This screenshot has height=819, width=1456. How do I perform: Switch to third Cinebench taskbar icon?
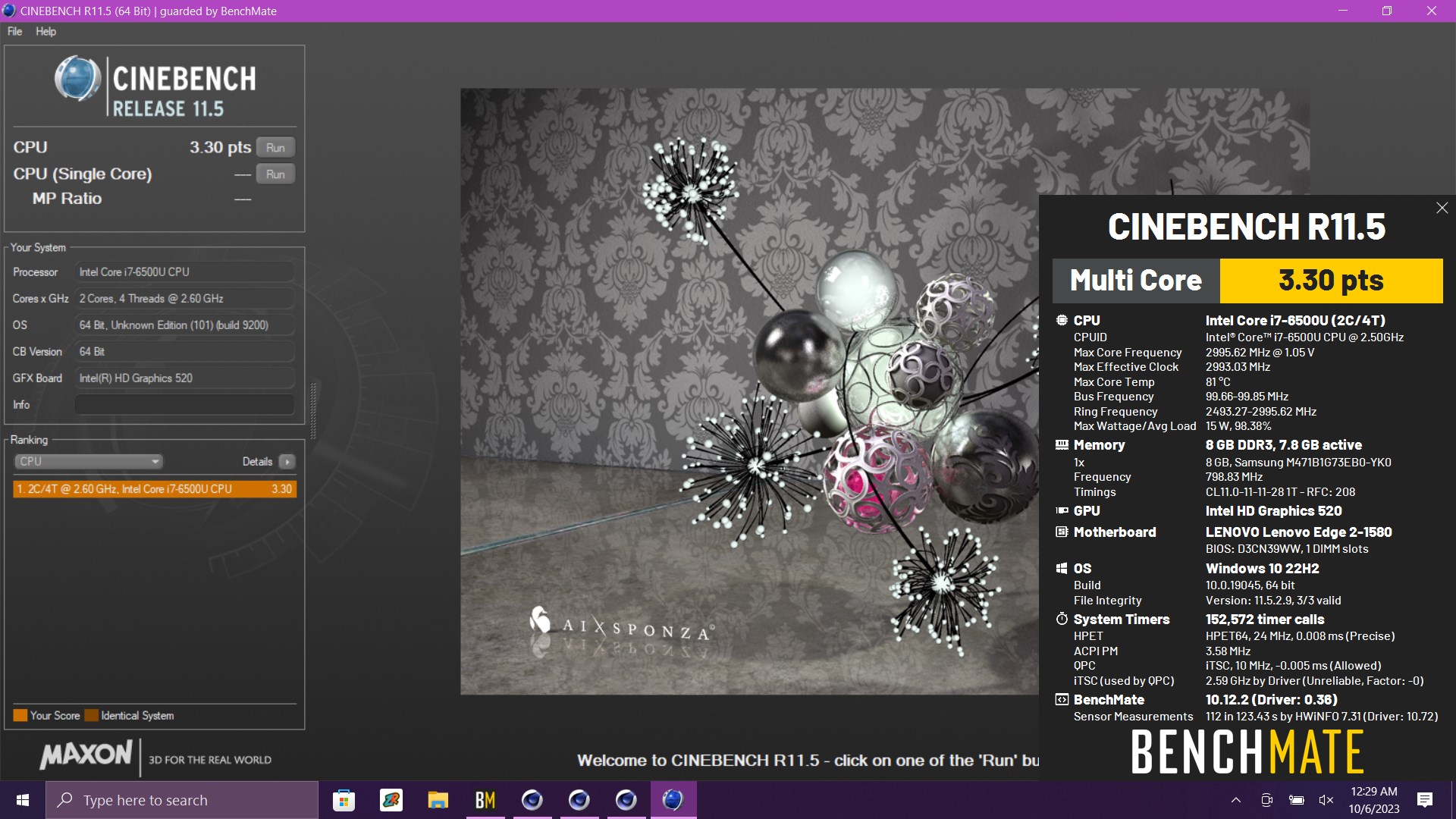626,800
